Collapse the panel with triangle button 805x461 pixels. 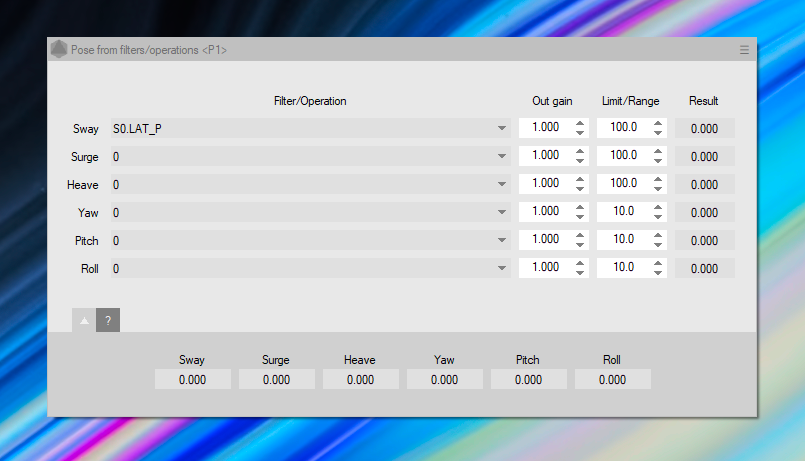click(x=84, y=320)
